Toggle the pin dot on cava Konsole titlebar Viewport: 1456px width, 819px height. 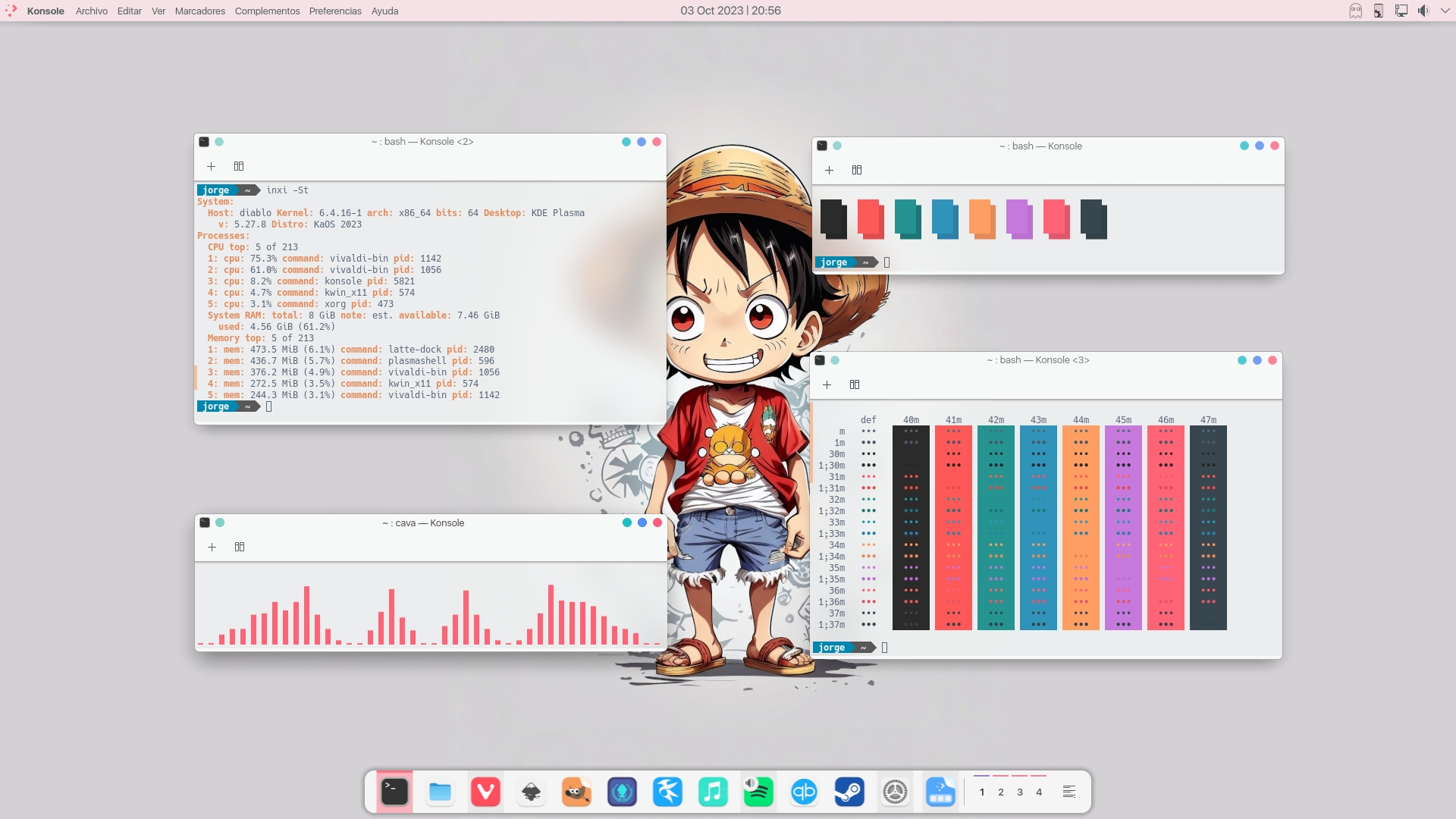[x=220, y=522]
